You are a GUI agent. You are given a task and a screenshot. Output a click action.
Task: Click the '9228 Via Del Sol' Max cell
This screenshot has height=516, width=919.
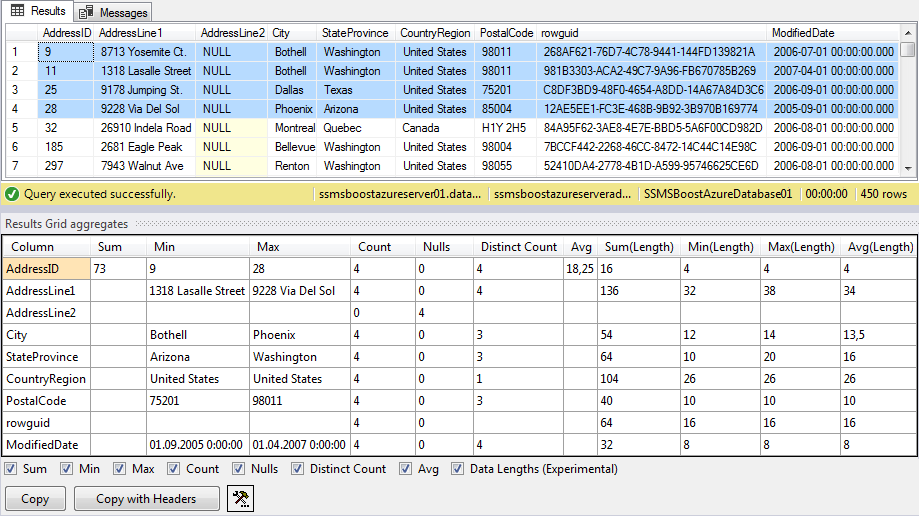(299, 291)
